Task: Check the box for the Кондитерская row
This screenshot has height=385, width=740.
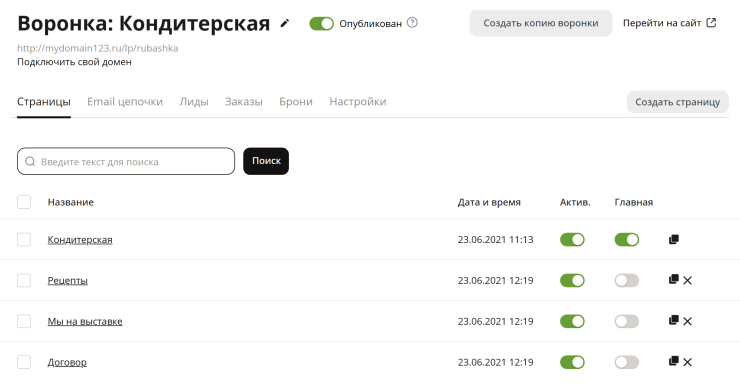Action: point(24,240)
